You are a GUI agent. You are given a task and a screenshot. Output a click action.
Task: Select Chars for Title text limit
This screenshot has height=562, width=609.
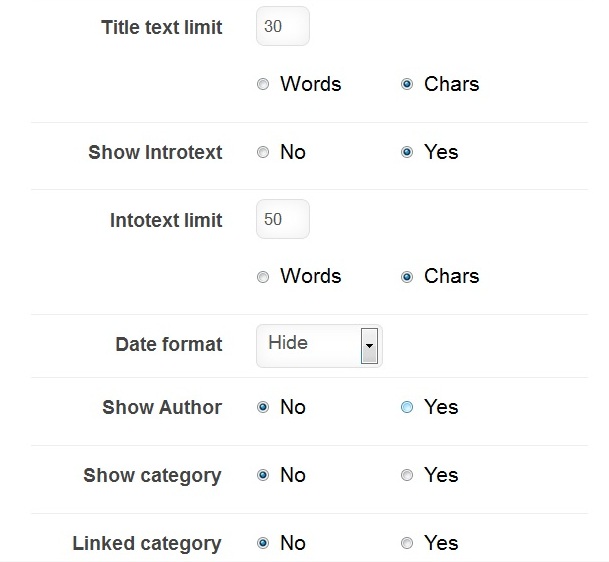click(x=407, y=85)
